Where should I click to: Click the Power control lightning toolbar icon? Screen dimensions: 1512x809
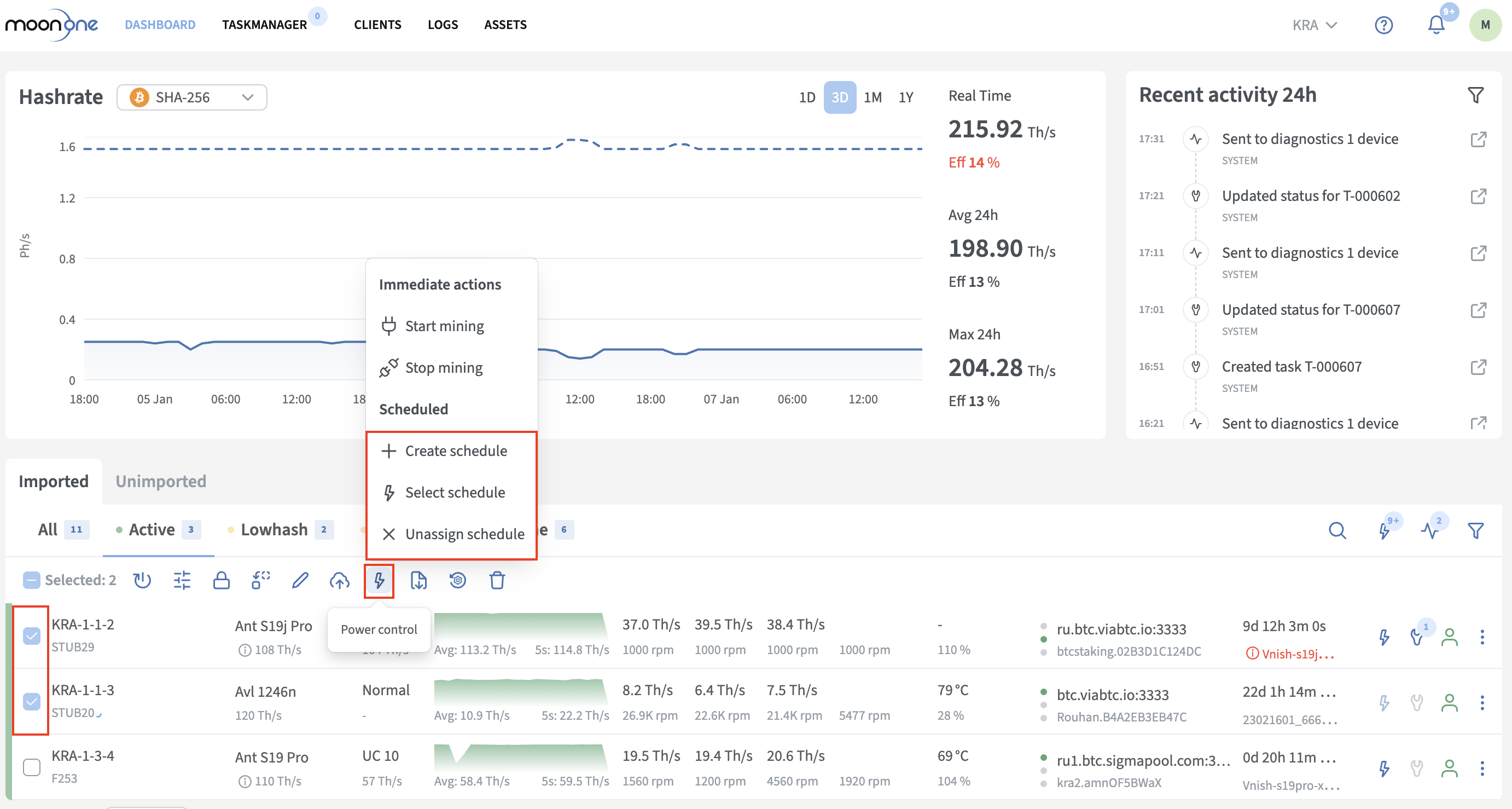[379, 580]
